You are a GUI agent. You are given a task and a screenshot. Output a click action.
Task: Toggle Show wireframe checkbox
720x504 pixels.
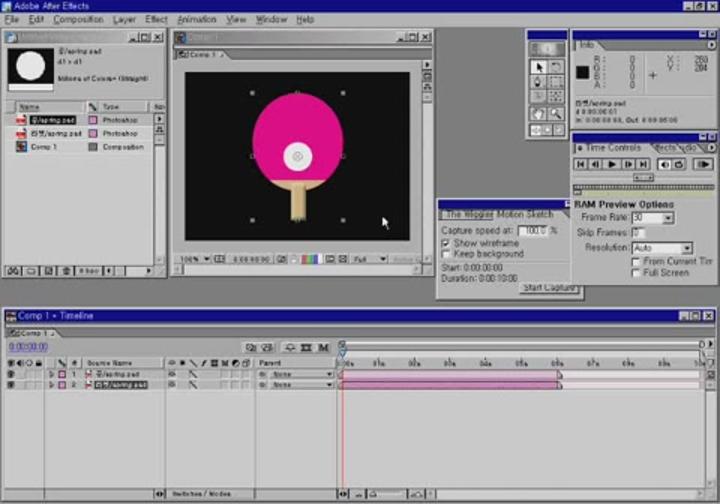tap(445, 243)
